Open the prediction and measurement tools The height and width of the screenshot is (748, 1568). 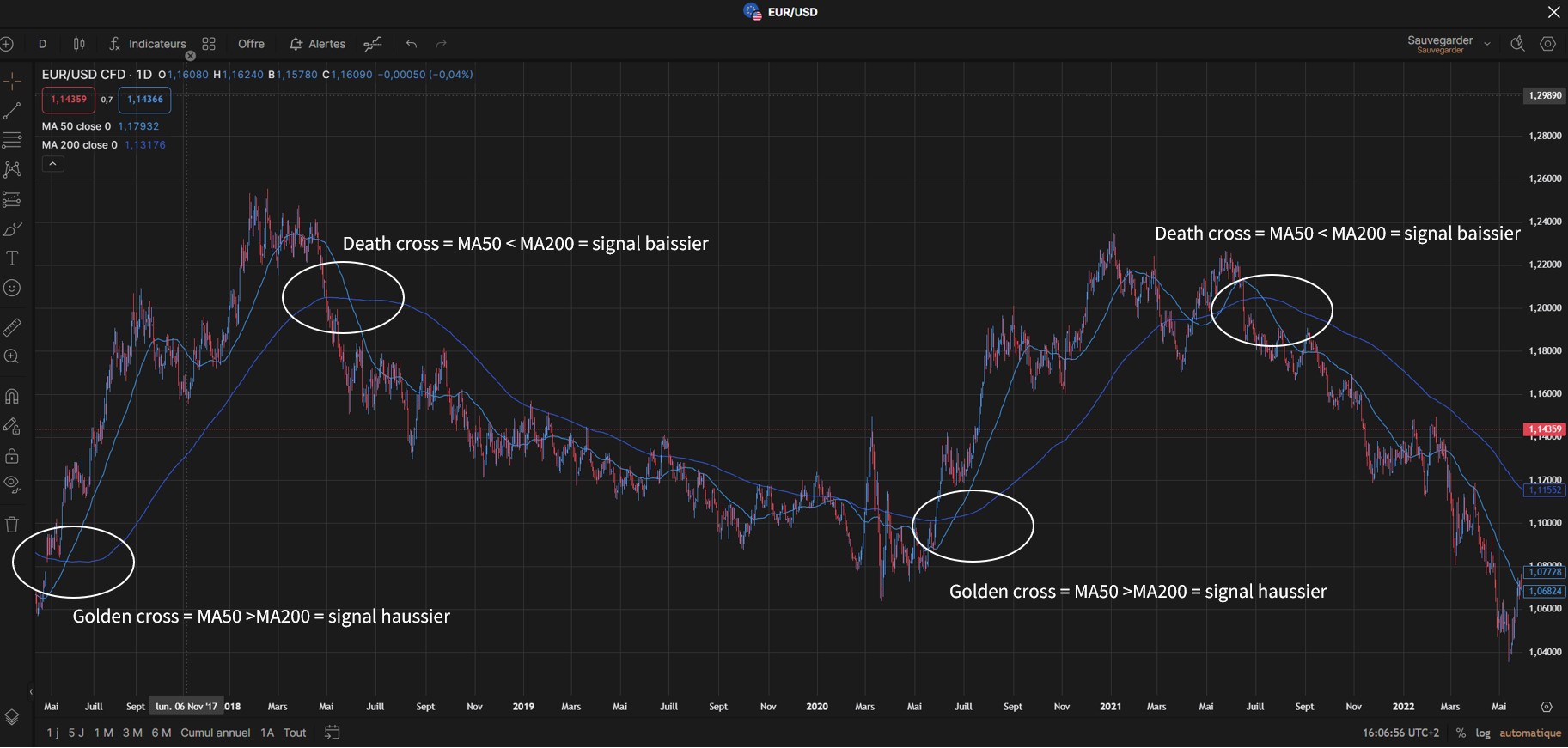click(12, 199)
